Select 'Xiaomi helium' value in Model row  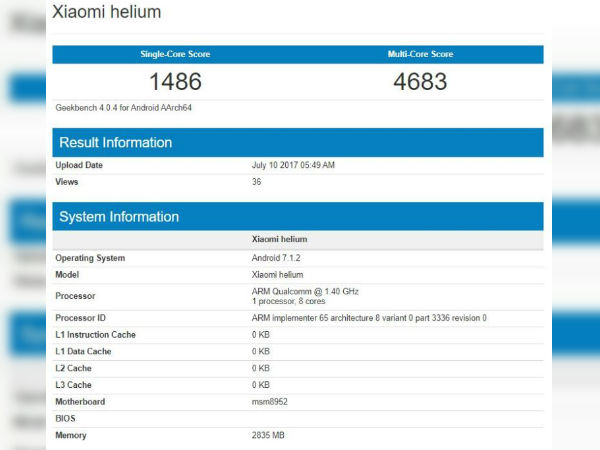coord(277,275)
